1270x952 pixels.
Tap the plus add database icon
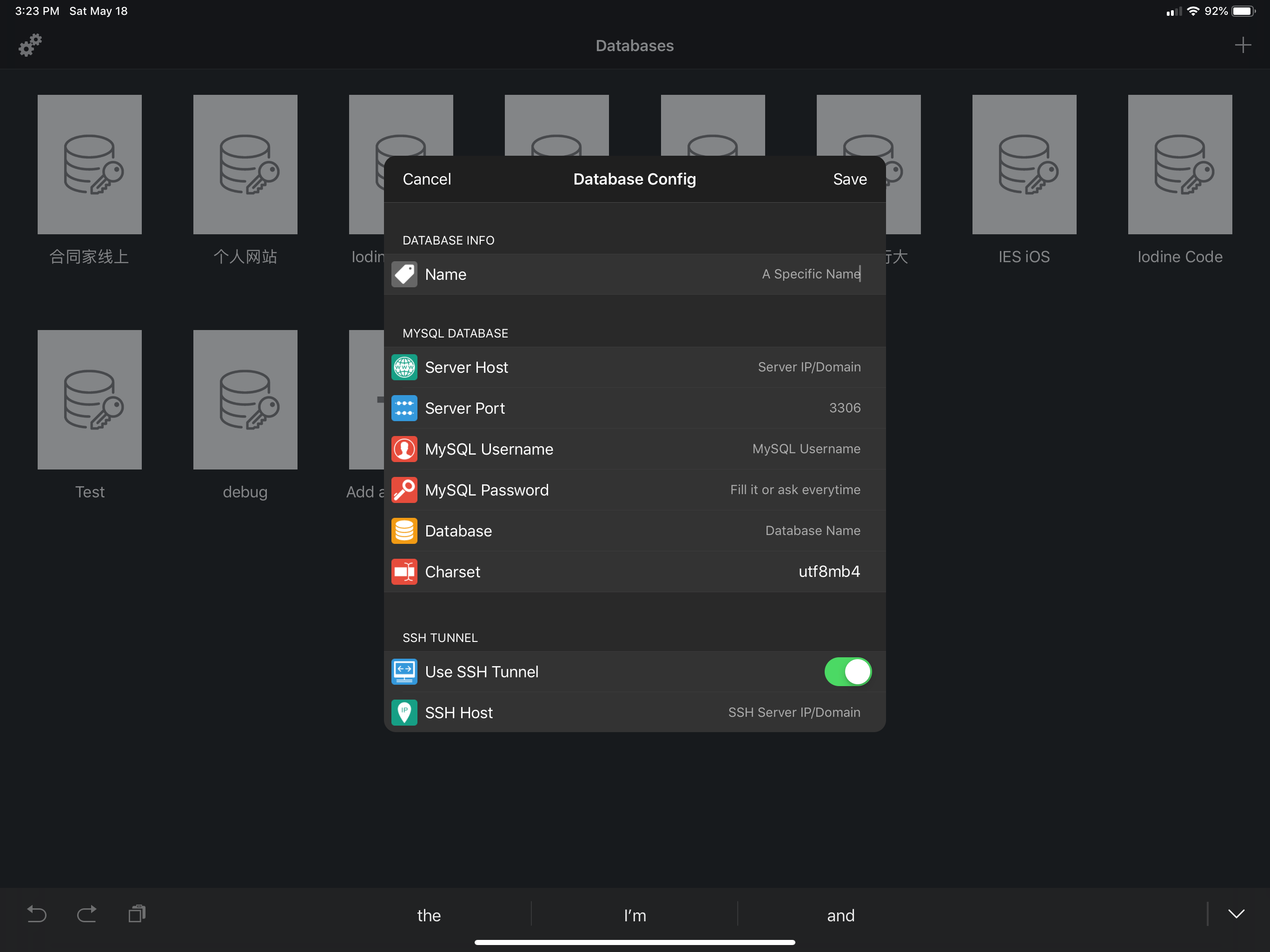(x=1243, y=45)
